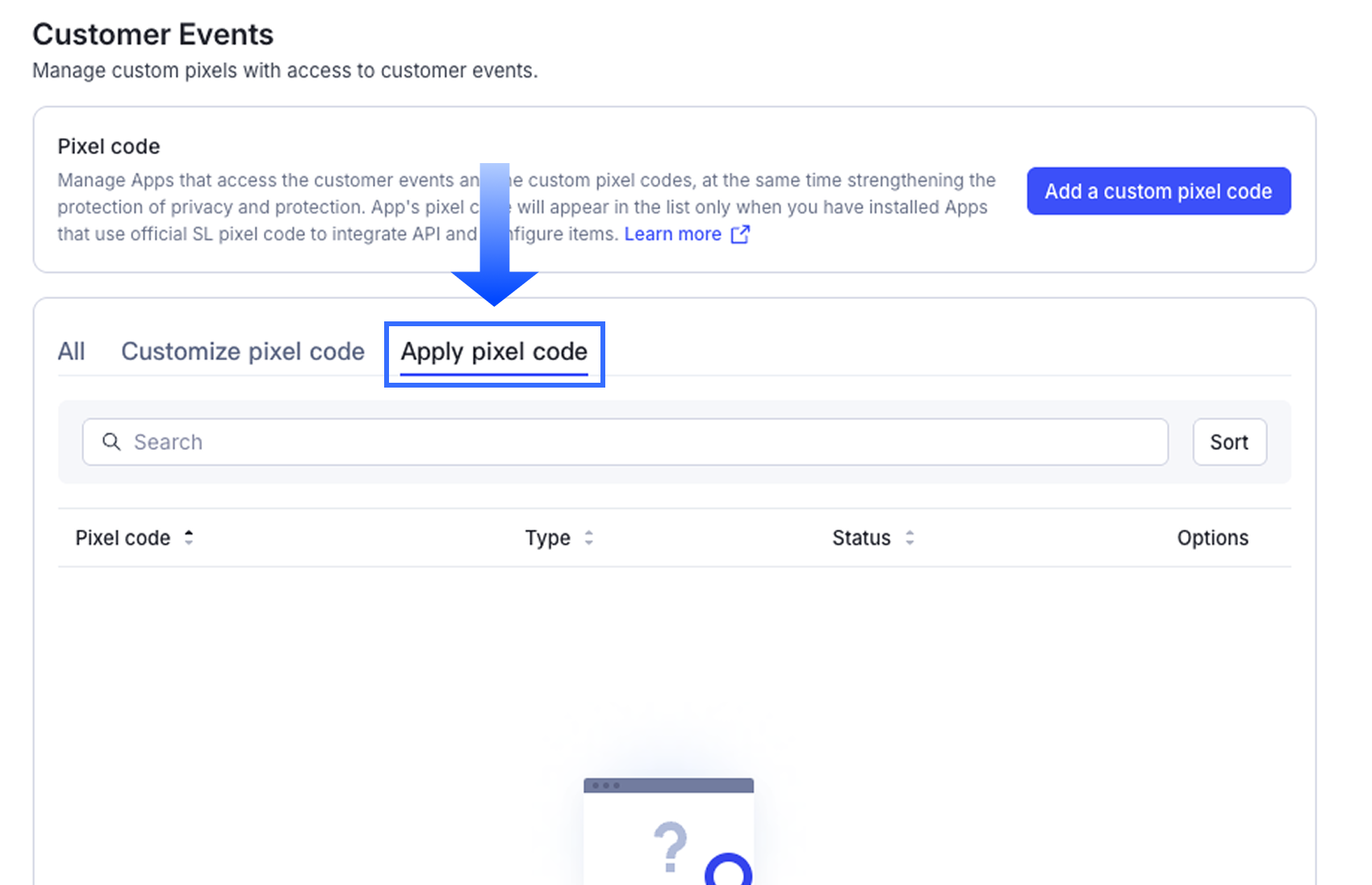Toggle sort arrows beside Status column

coord(910,538)
